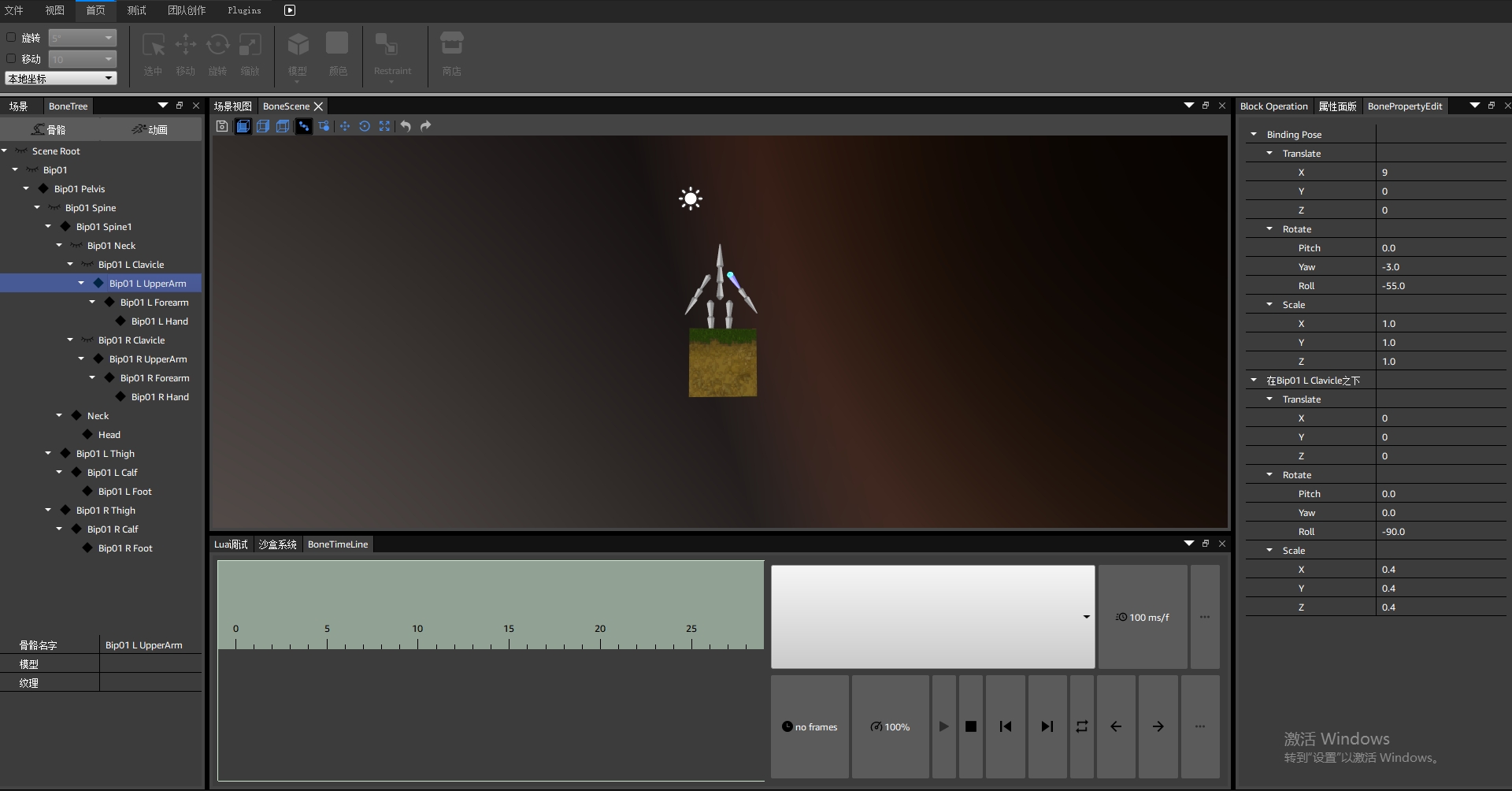Switch to the 团队创作 ribbon tab
1512x791 pixels.
click(x=187, y=10)
